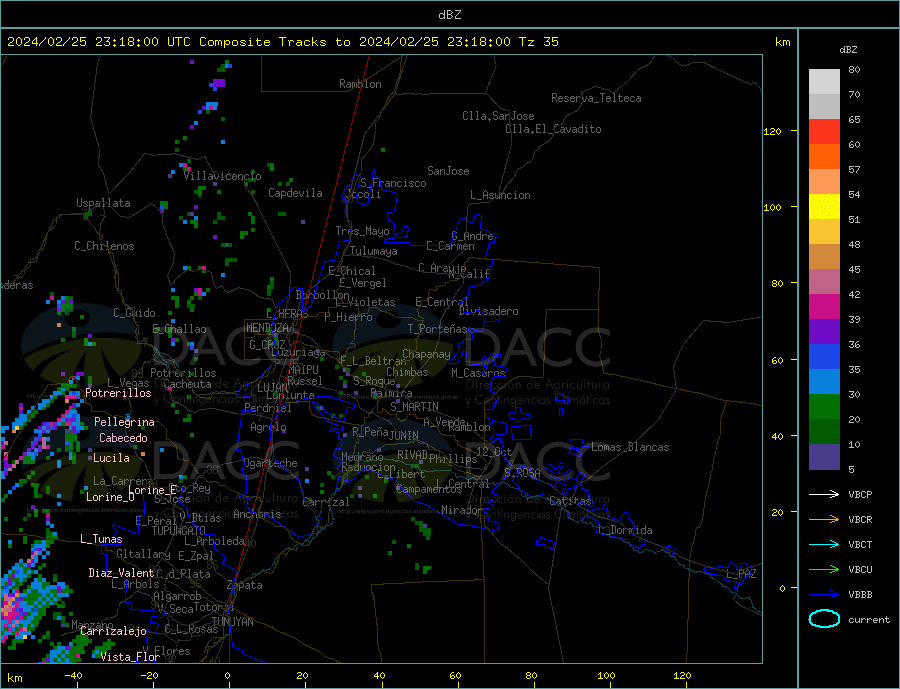Select the green 30 dBZ color swatch
The image size is (900, 689).
pyautogui.click(x=824, y=407)
